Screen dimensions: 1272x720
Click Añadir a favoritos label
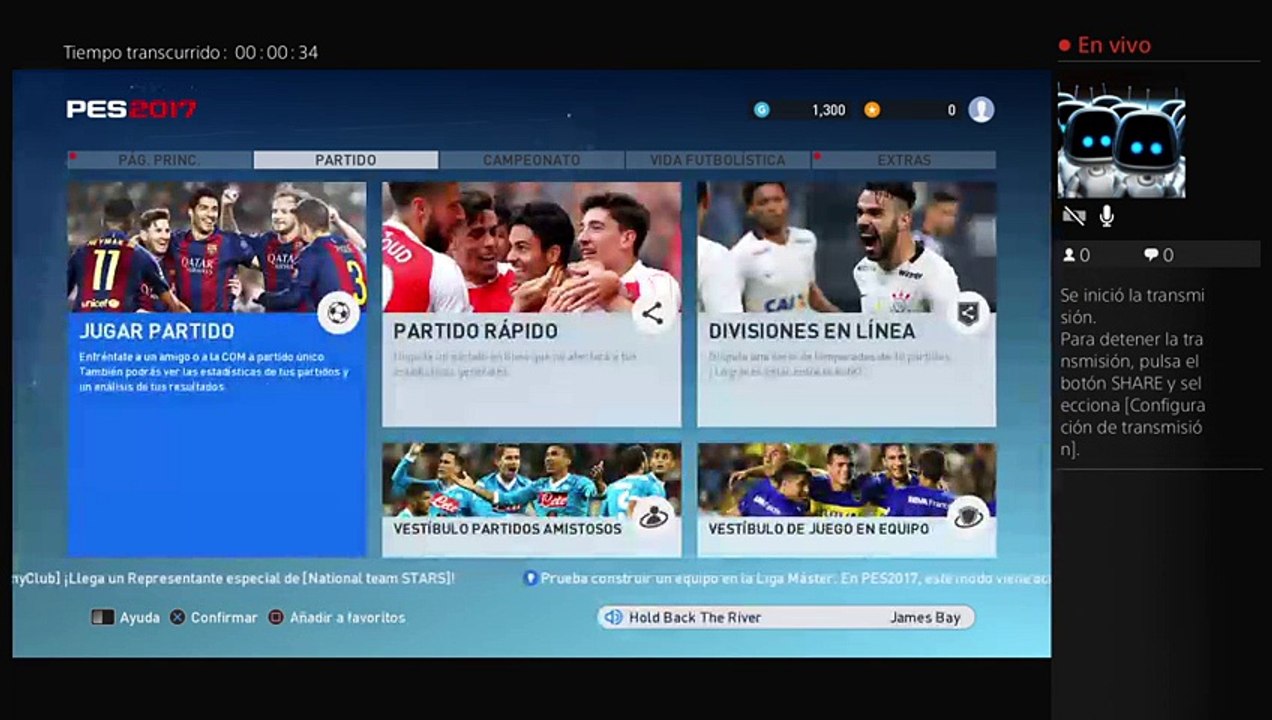[347, 618]
